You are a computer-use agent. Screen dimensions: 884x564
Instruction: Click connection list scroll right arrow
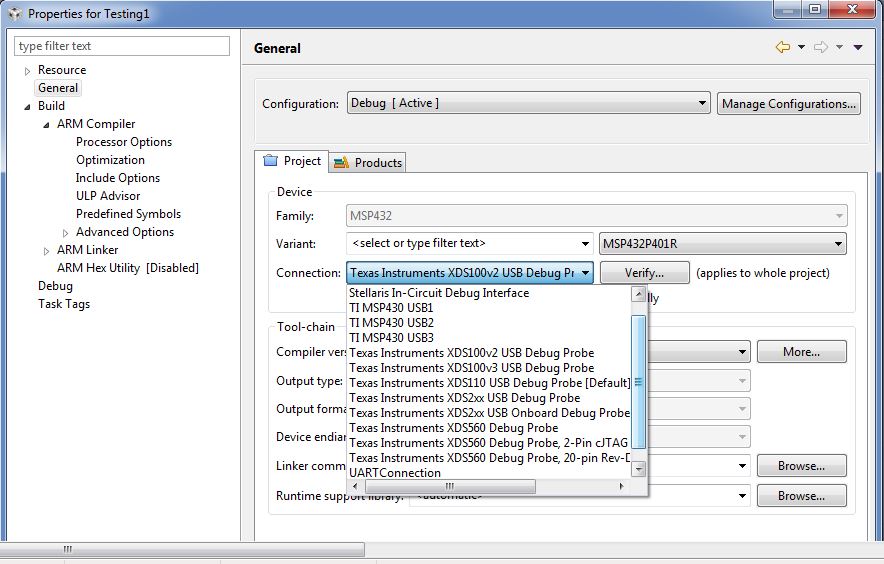pyautogui.click(x=621, y=486)
